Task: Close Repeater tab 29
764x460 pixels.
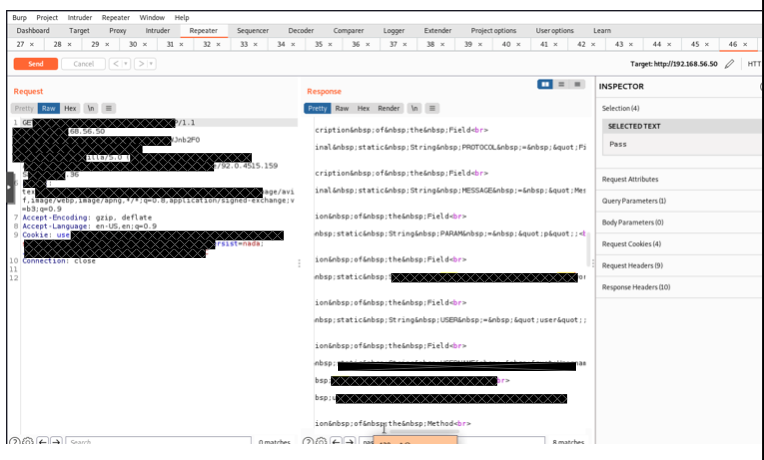Action: [107, 44]
